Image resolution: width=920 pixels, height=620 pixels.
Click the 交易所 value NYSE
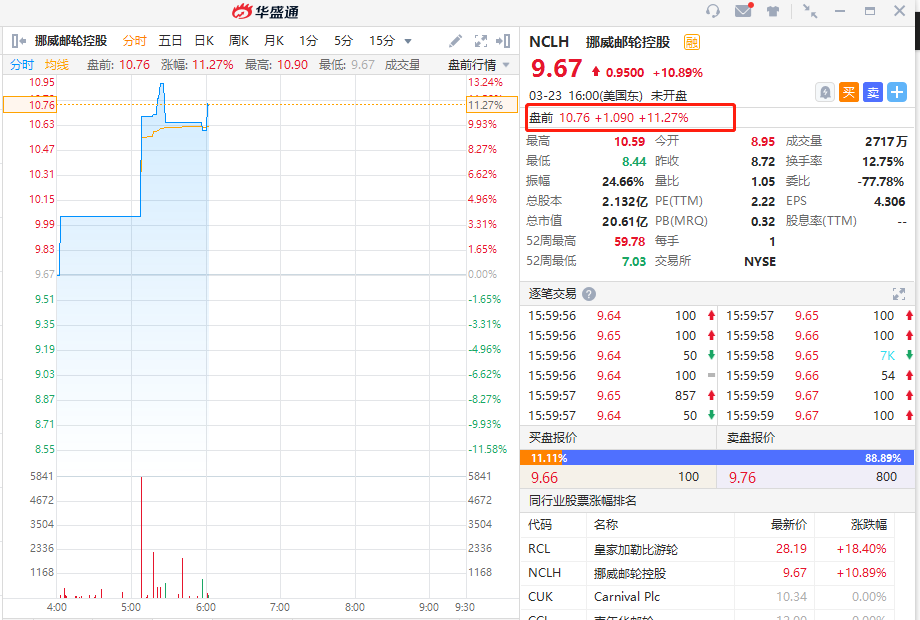760,261
